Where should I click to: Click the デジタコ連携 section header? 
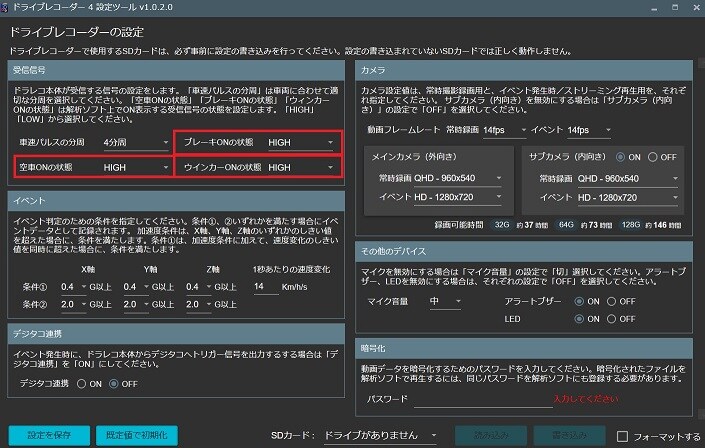[176, 334]
